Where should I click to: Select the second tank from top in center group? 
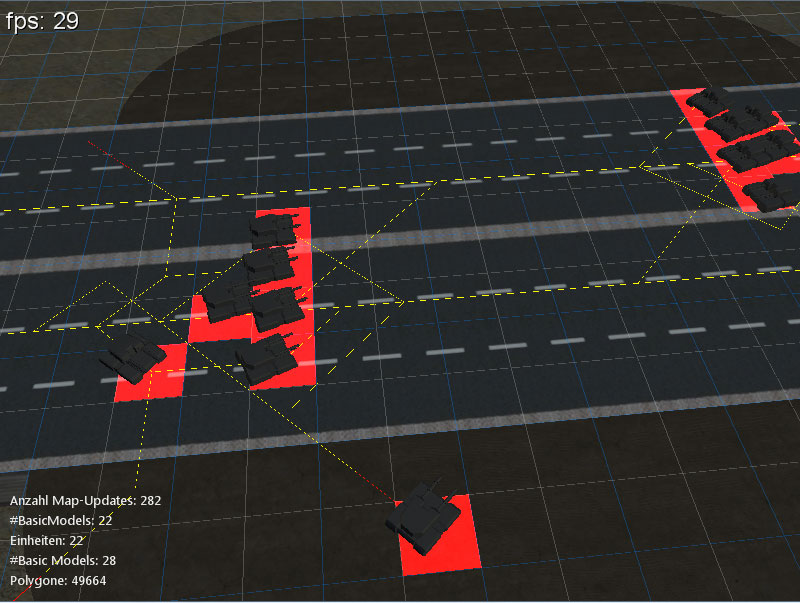pos(268,265)
